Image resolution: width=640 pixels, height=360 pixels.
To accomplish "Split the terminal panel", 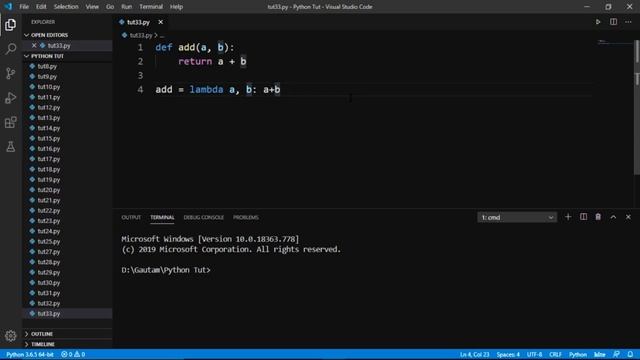I will [x=584, y=217].
